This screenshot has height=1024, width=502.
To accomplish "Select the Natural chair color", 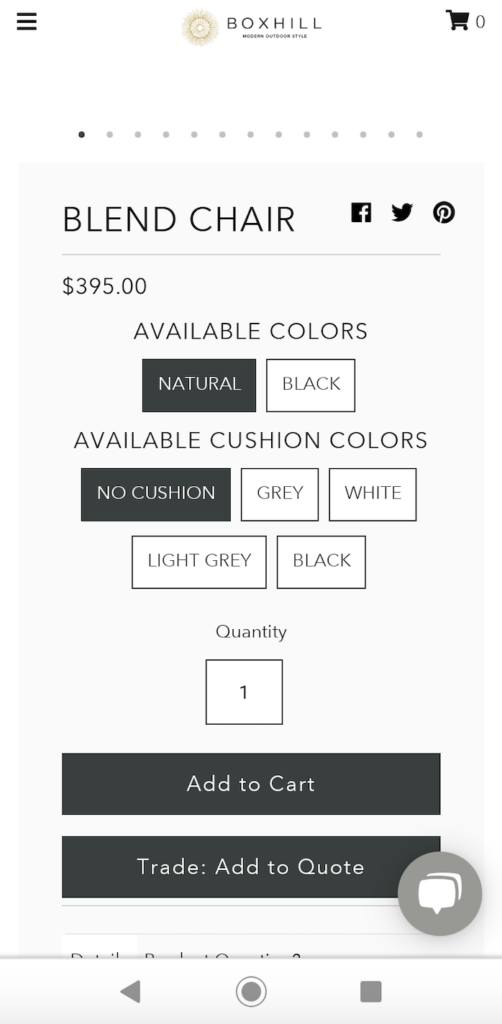I will click(x=199, y=385).
